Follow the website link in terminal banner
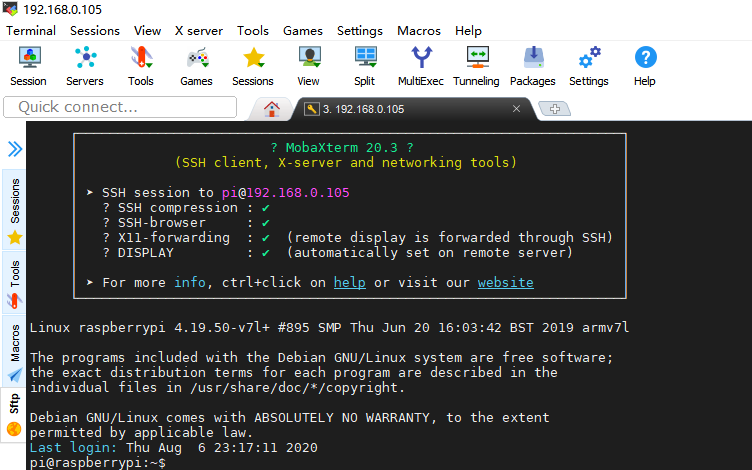 505,282
